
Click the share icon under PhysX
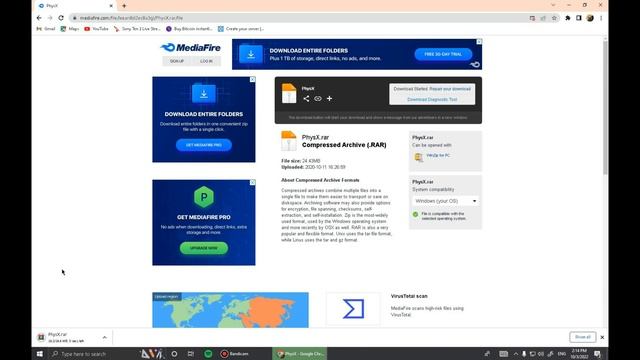point(306,98)
